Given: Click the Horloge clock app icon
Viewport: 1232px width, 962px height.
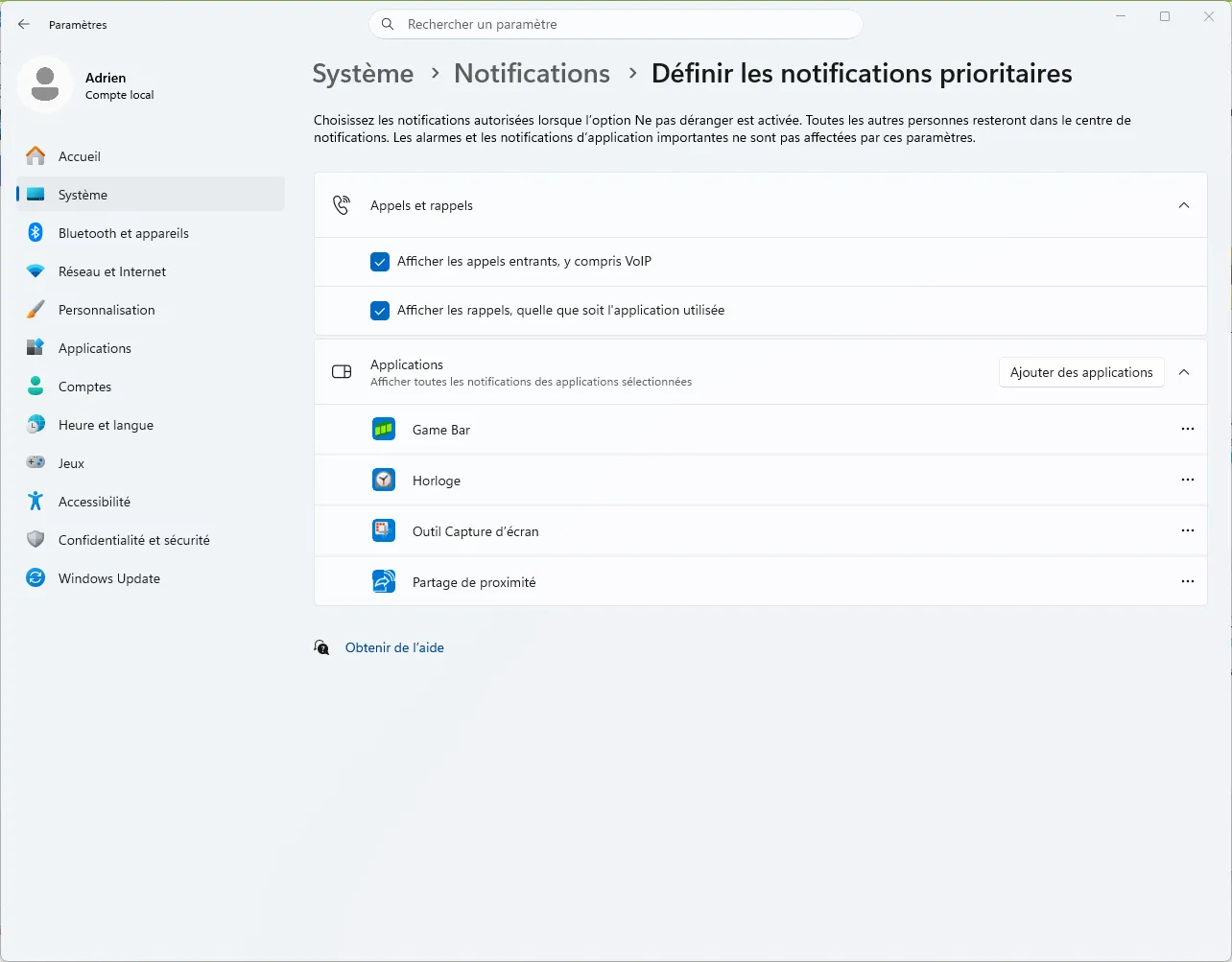Looking at the screenshot, I should pyautogui.click(x=384, y=480).
